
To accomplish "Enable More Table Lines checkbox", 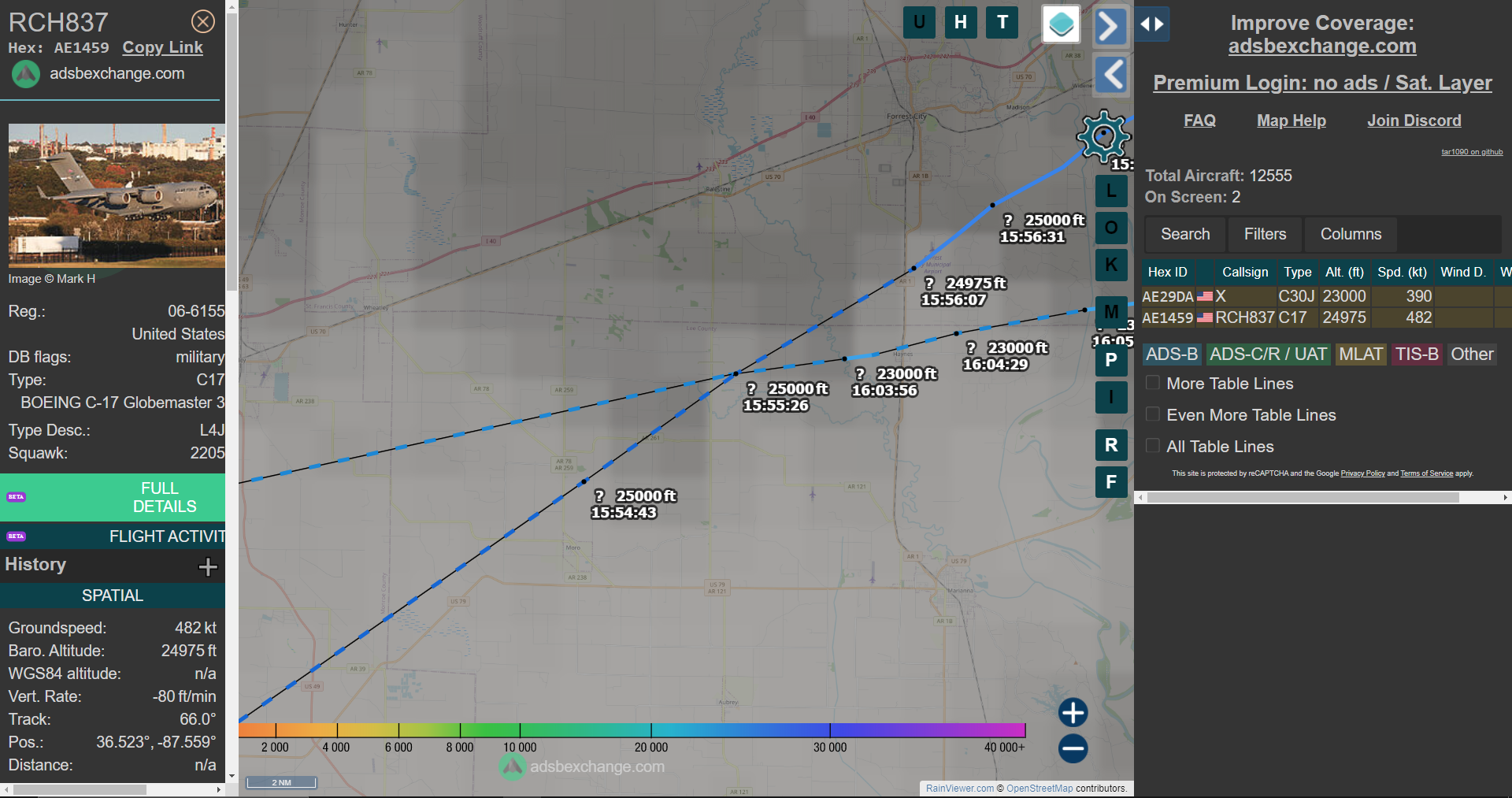I will tap(1153, 383).
